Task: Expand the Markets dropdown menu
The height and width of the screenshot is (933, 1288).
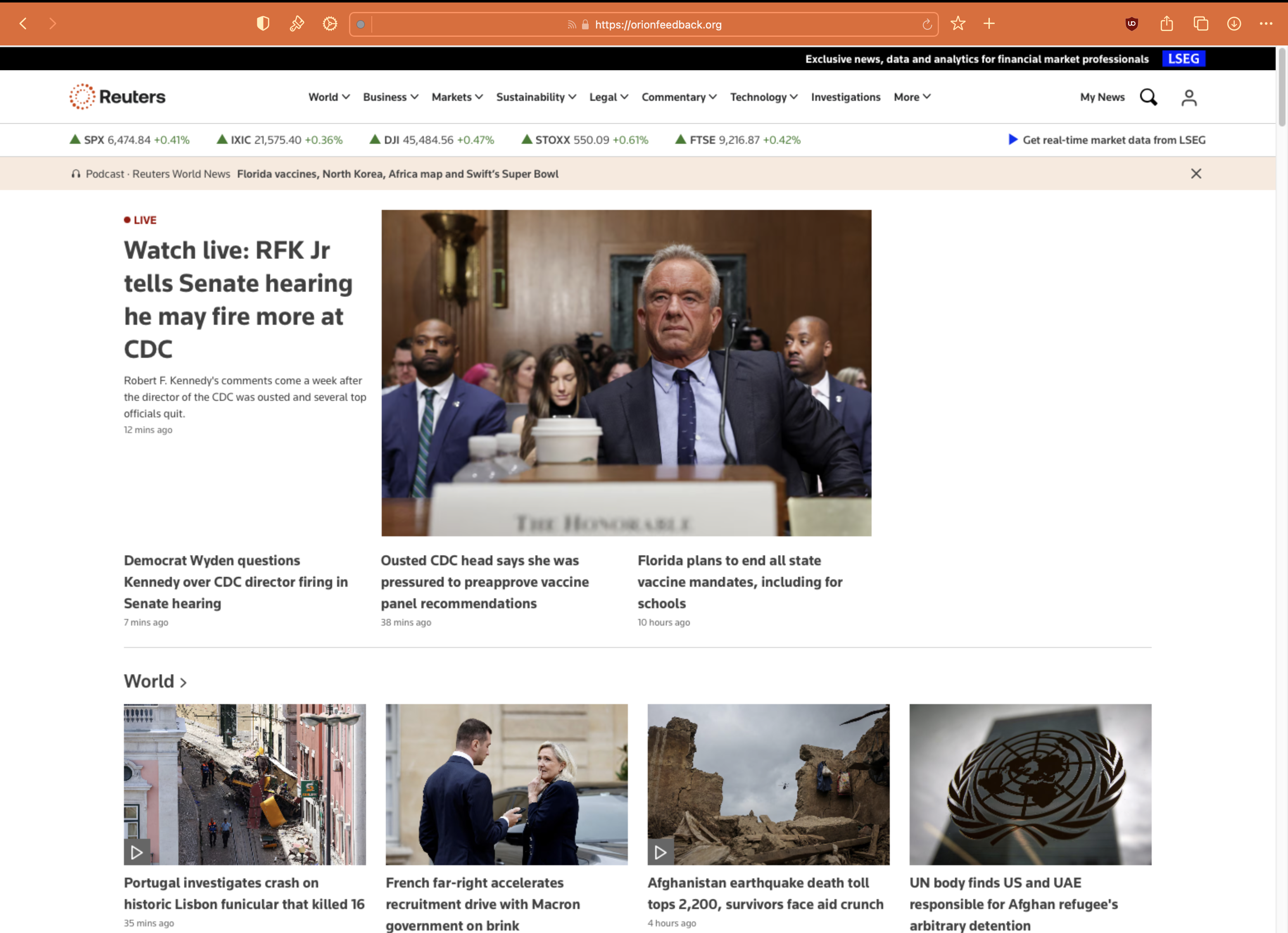Action: (456, 97)
